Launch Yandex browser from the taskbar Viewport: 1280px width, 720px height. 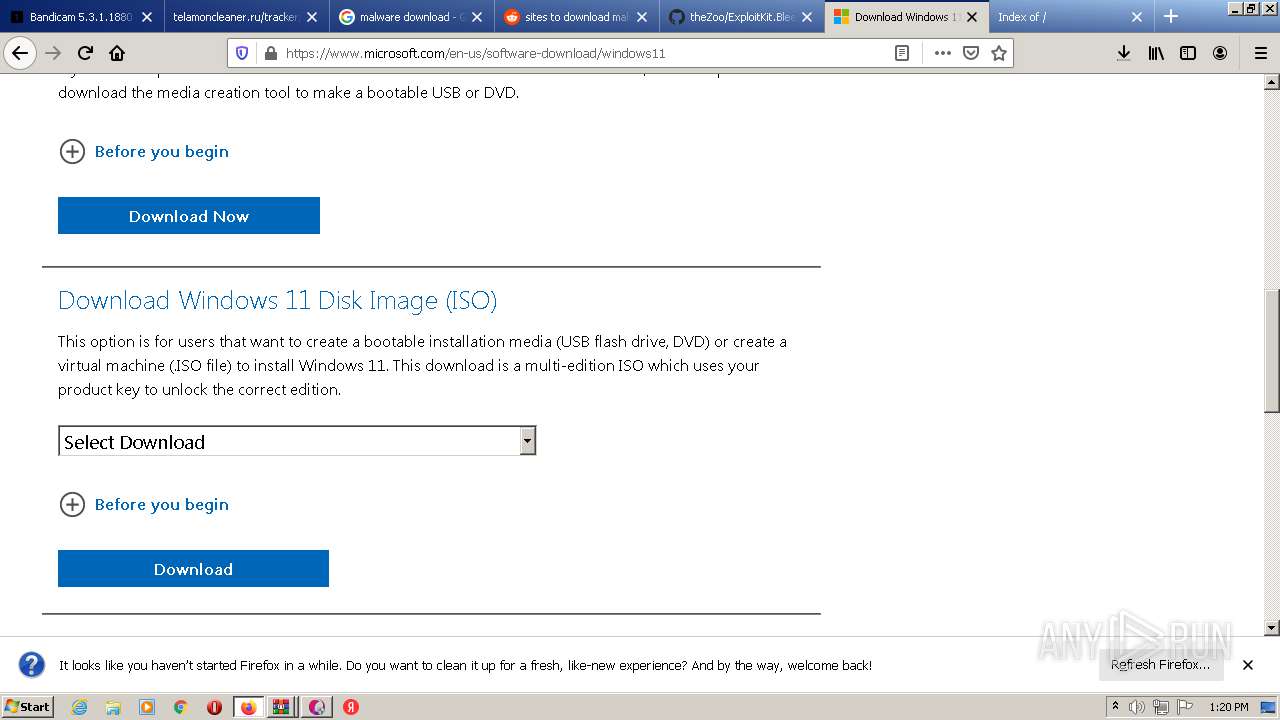(x=351, y=707)
